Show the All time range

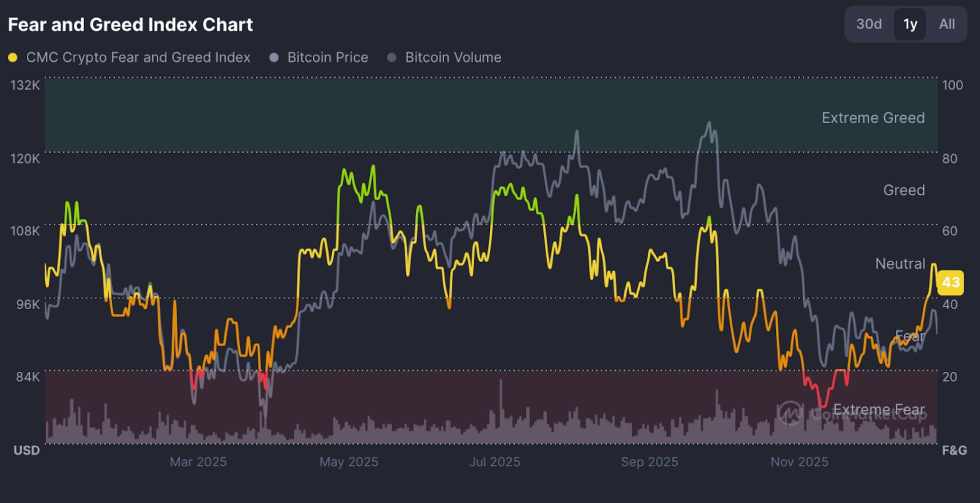click(946, 24)
